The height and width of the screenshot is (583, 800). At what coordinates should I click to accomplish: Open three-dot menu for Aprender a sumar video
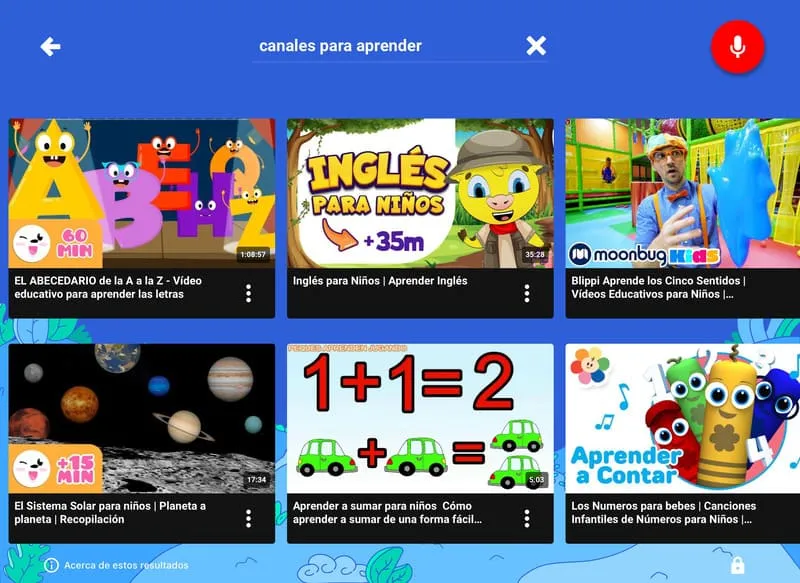pyautogui.click(x=527, y=519)
